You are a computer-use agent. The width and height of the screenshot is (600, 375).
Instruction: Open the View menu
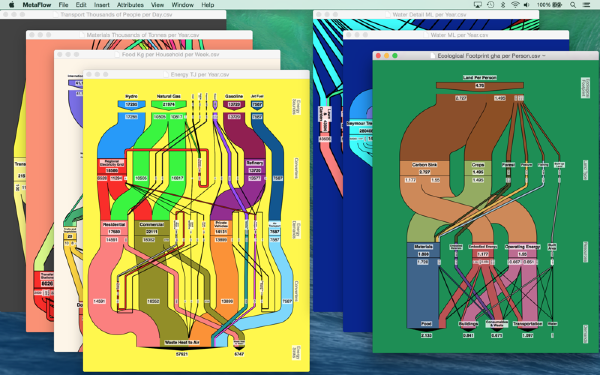click(x=157, y=5)
